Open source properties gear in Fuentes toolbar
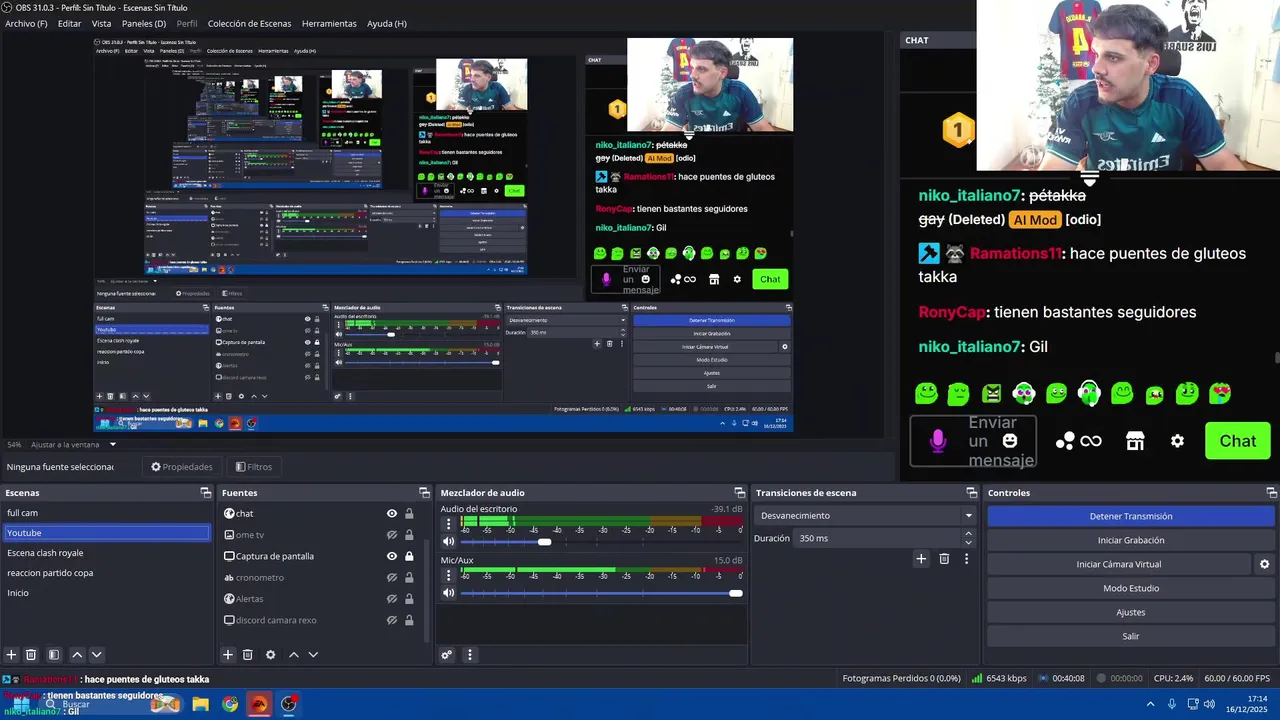This screenshot has width=1280, height=720. coord(270,655)
